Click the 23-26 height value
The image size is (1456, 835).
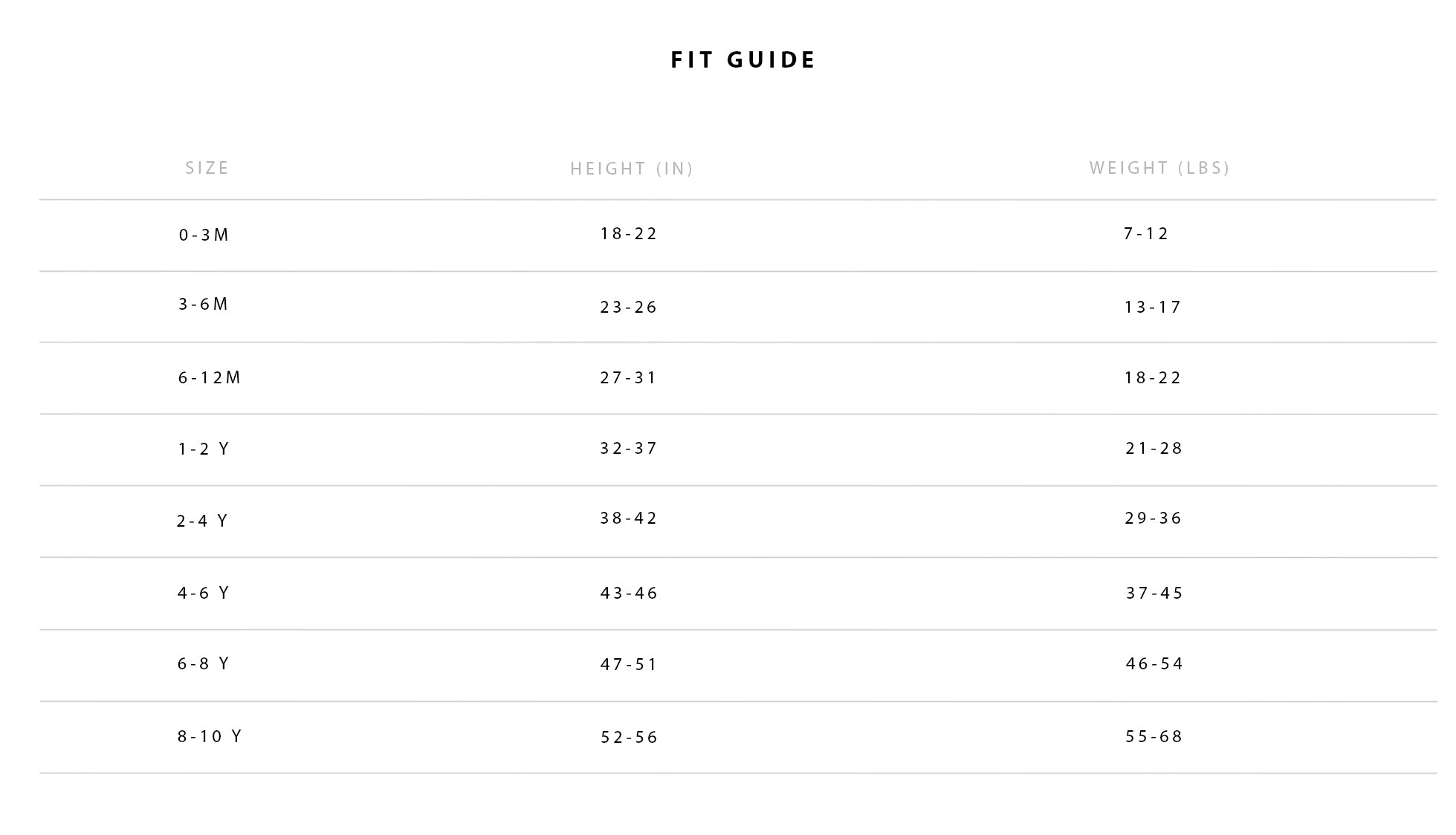click(x=629, y=307)
